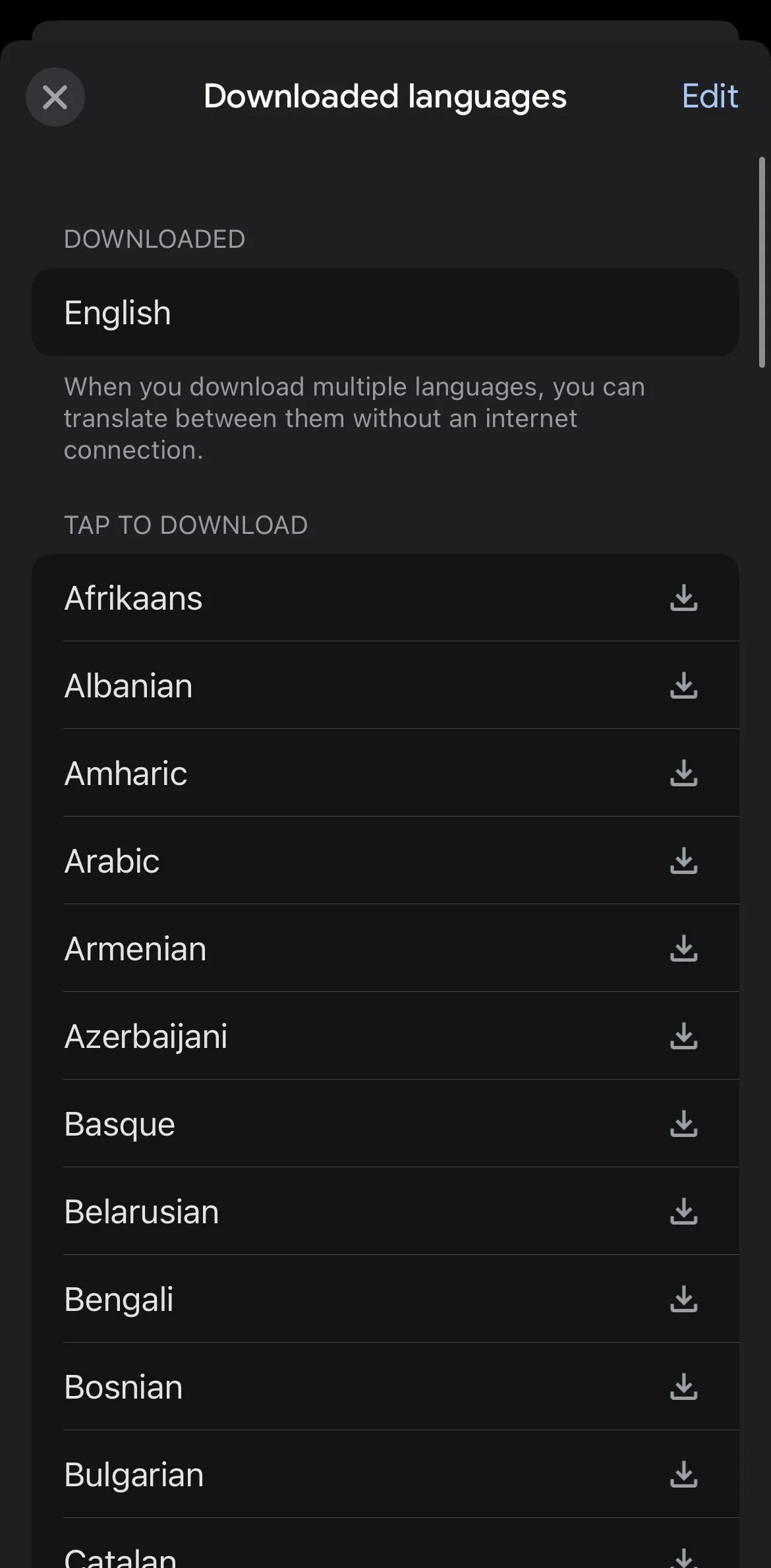771x1568 pixels.
Task: Tap the Belarusian download icon
Action: tap(684, 1212)
